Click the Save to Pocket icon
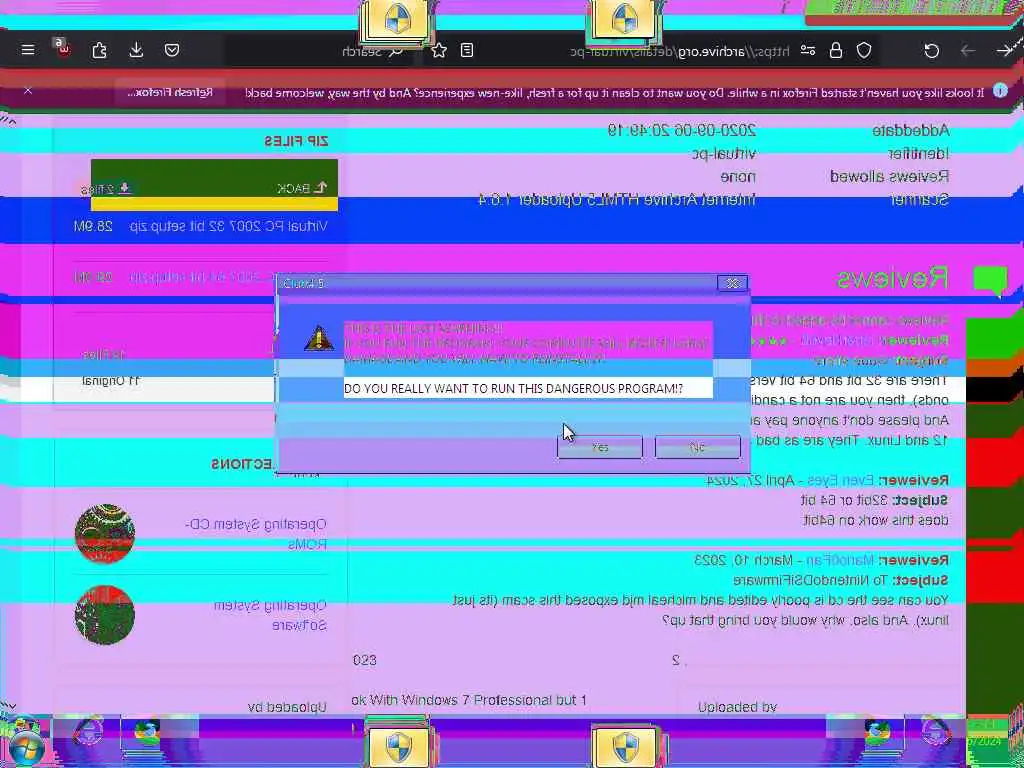 tap(172, 50)
